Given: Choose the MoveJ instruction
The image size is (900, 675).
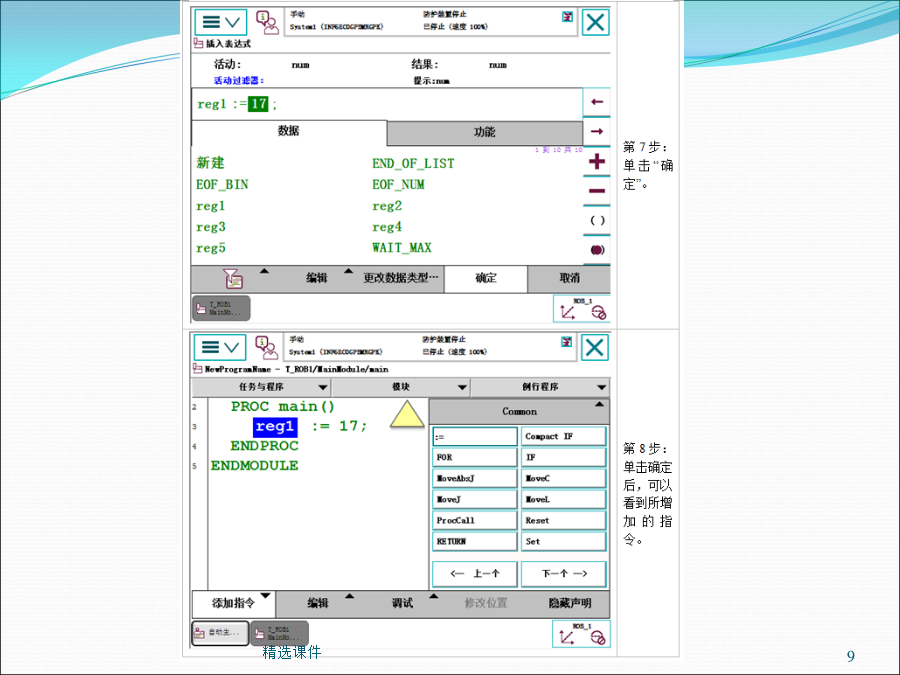Looking at the screenshot, I should [475, 500].
